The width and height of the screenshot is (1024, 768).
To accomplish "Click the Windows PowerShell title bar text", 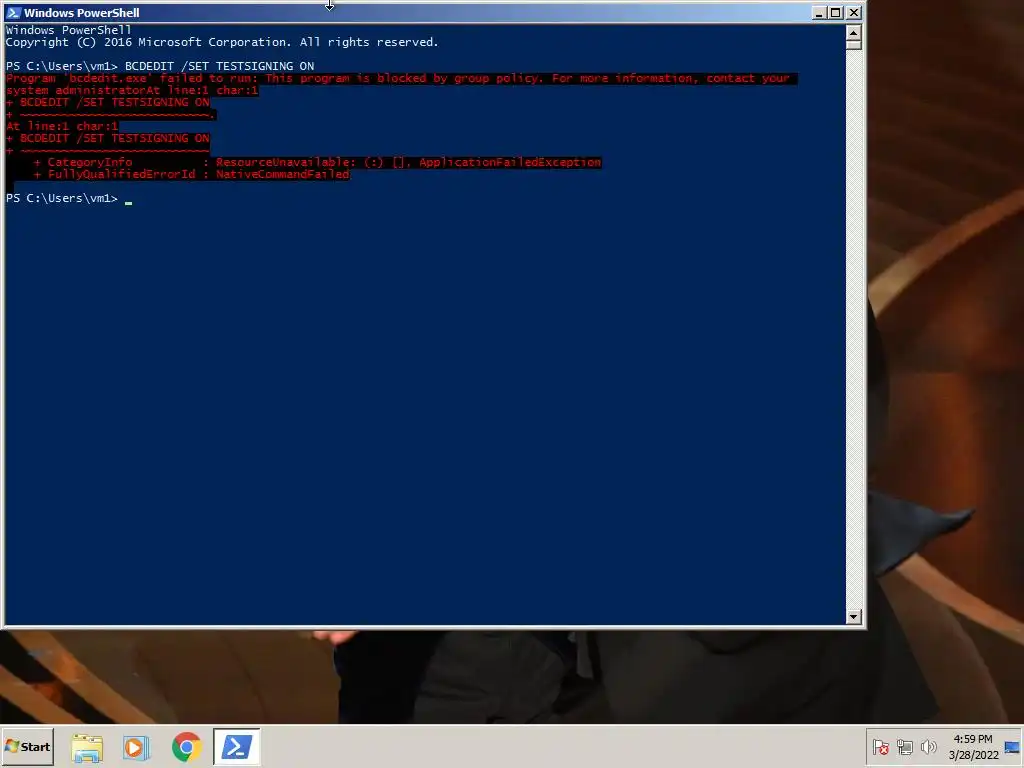I will [82, 12].
